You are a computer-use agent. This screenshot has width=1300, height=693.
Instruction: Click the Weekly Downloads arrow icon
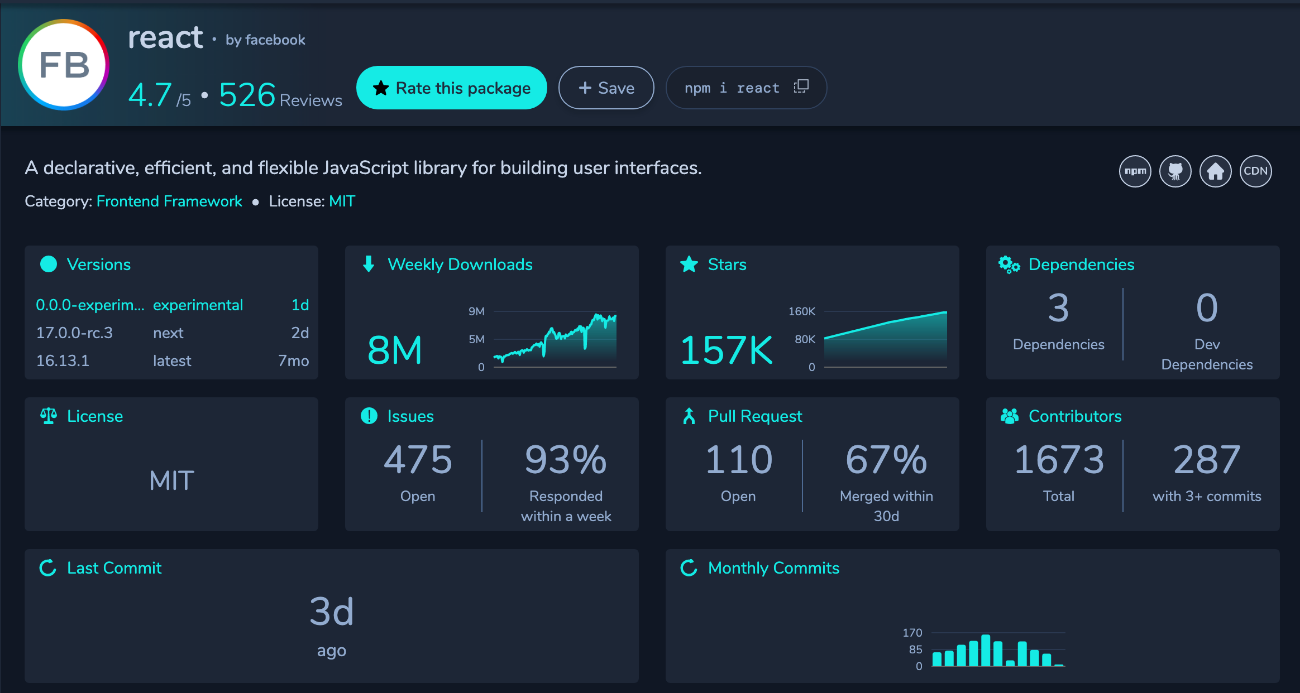tap(368, 264)
